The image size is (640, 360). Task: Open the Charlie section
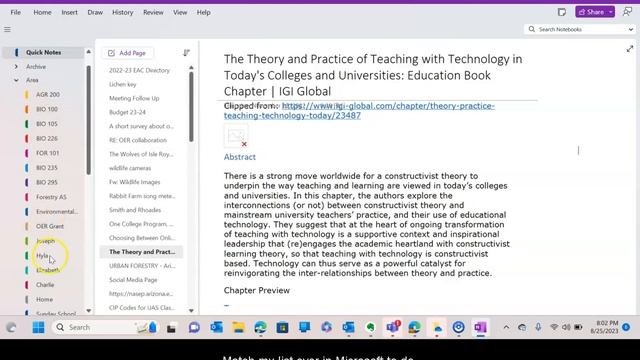point(45,285)
